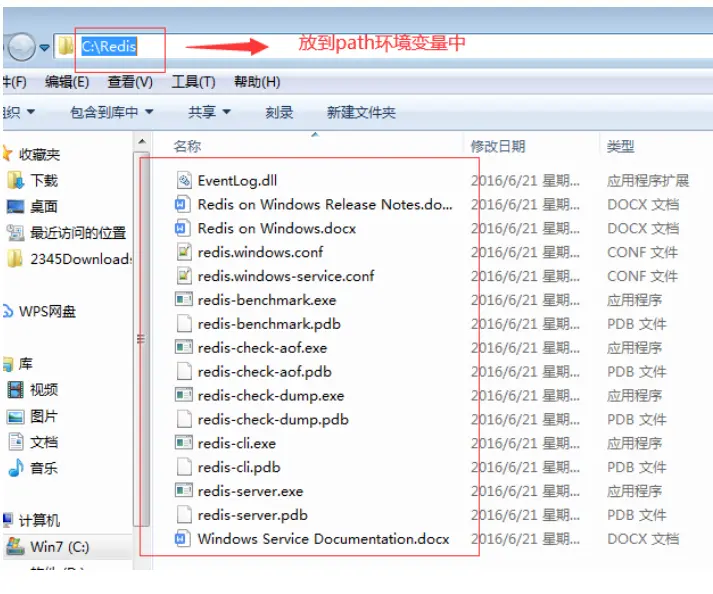This screenshot has width=713, height=594.
Task: Click the forward navigation button
Action: tap(21, 47)
